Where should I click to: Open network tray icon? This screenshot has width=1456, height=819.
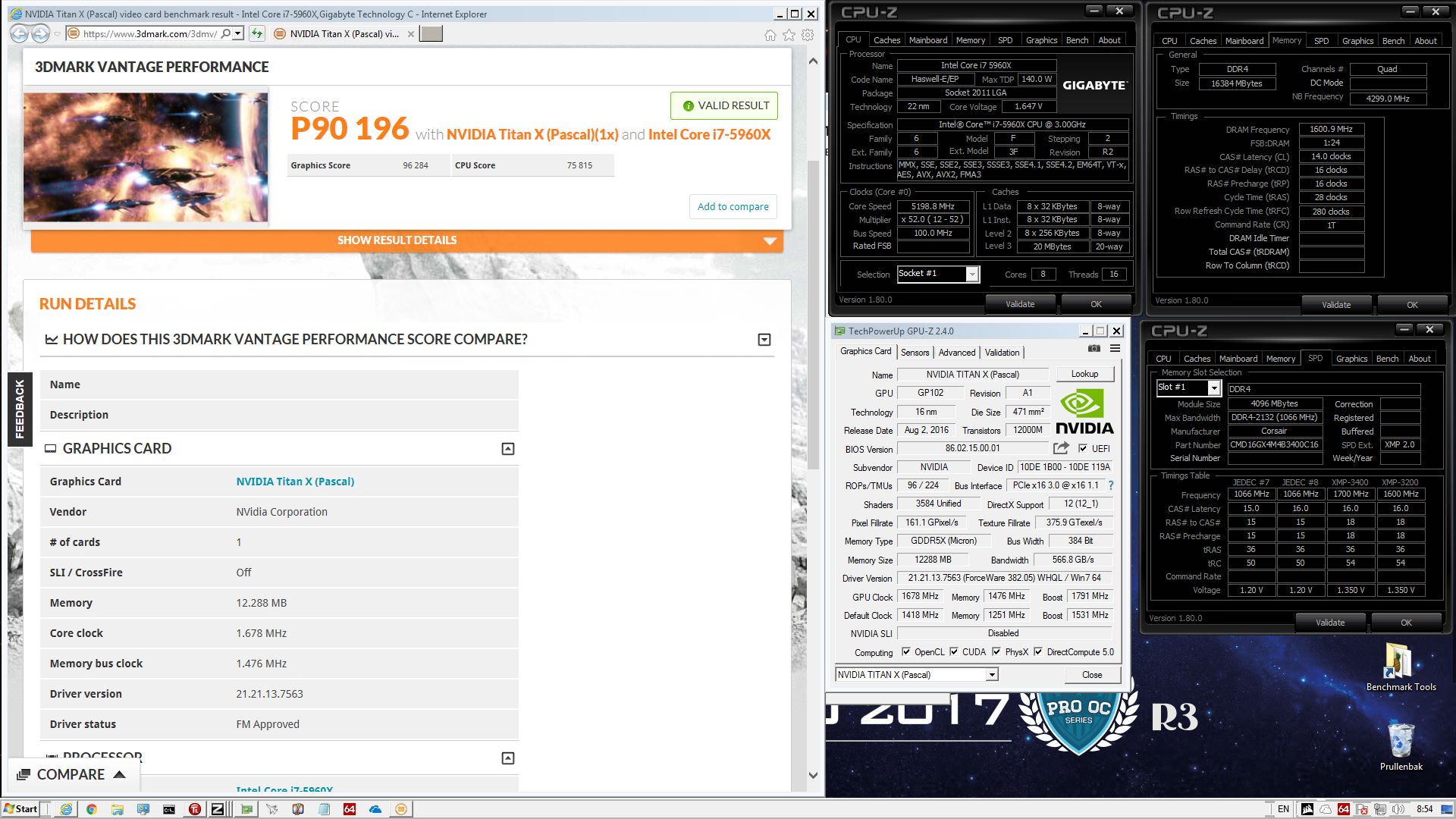coord(1381,809)
